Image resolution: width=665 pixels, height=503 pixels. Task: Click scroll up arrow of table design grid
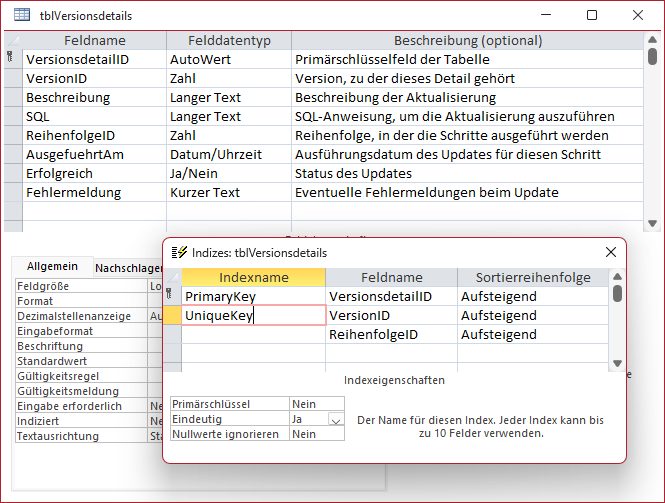tap(653, 39)
